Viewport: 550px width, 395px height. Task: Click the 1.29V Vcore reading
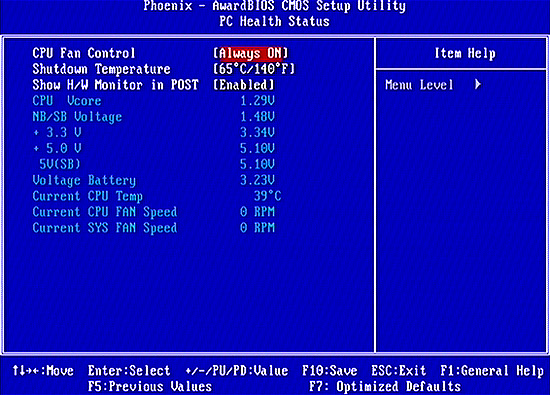pyautogui.click(x=257, y=101)
